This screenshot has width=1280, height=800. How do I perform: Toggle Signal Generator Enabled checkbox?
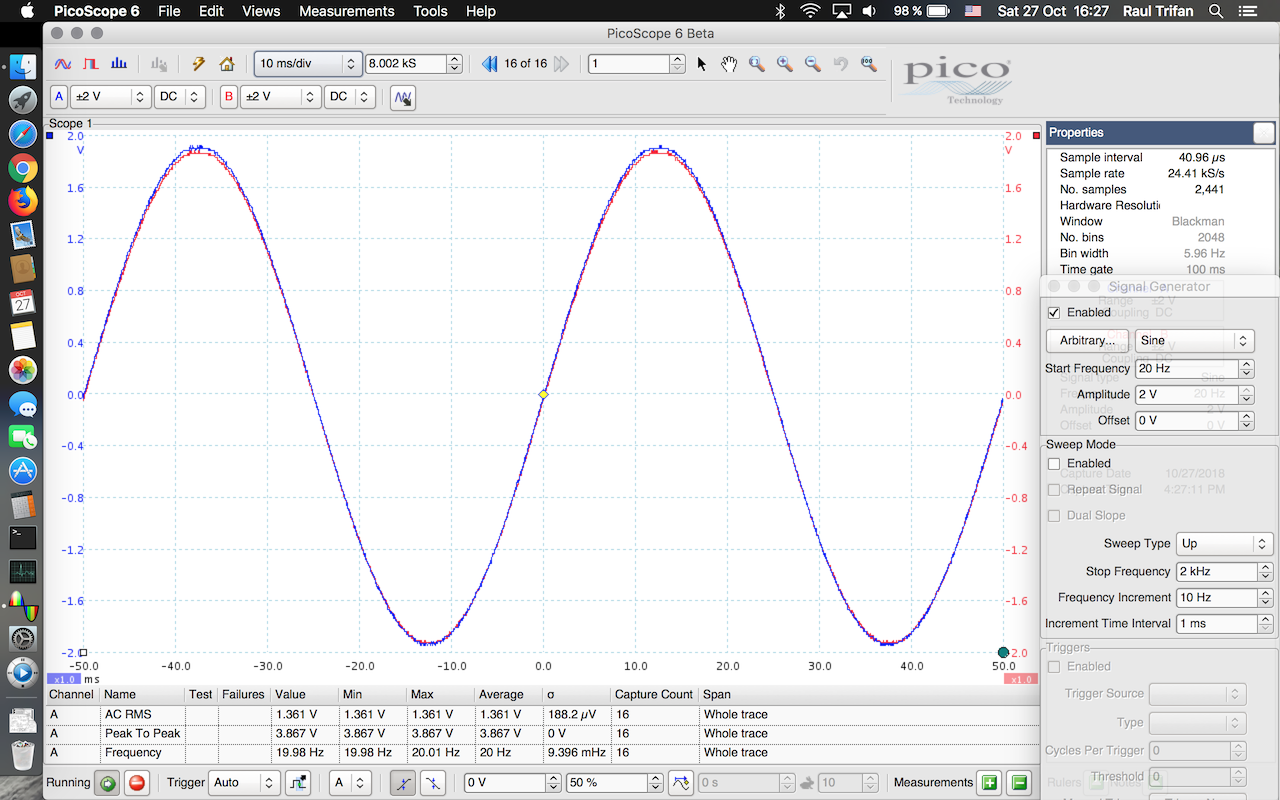[1054, 313]
